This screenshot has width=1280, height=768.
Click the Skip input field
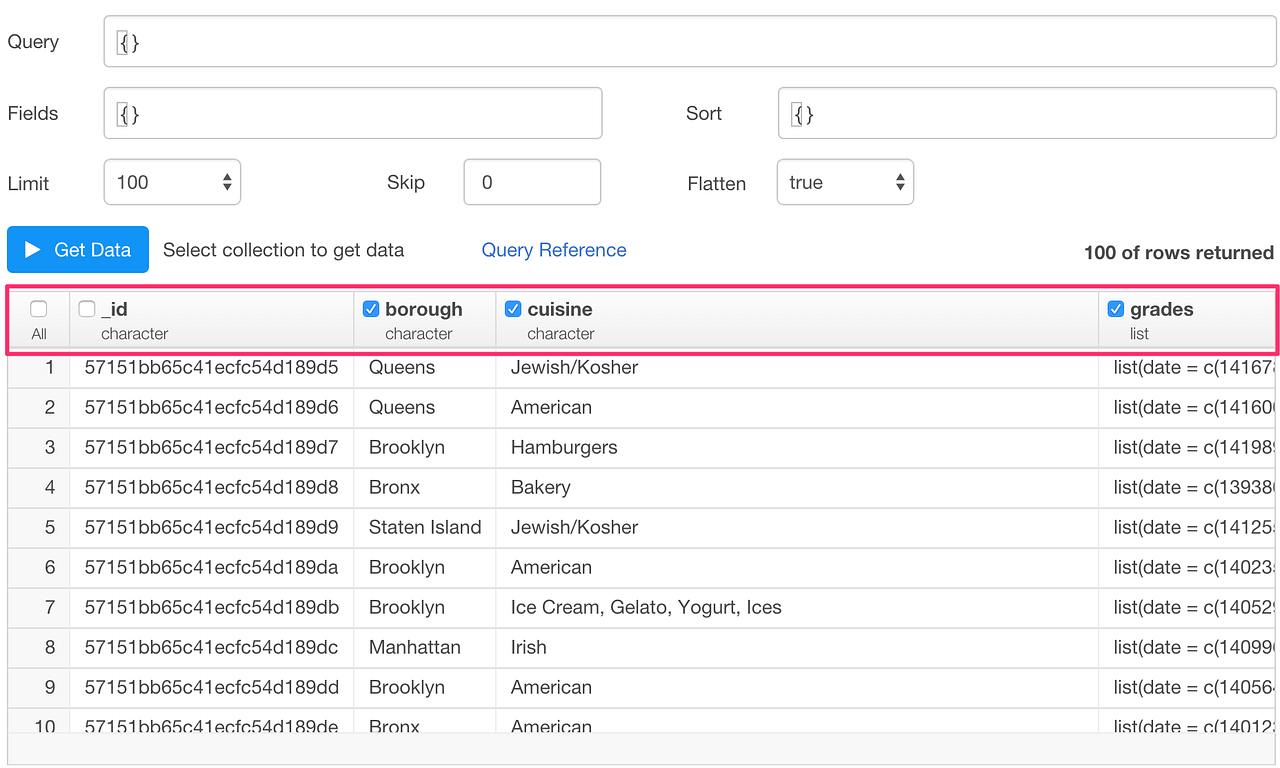click(x=531, y=181)
